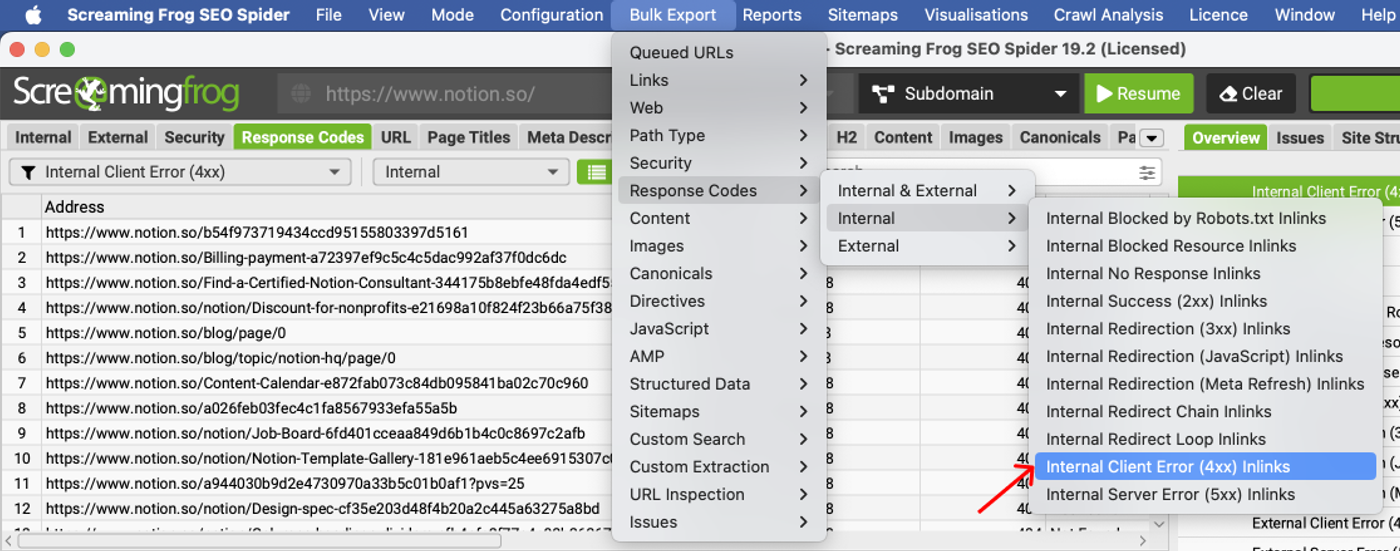The width and height of the screenshot is (1400, 551).
Task: Click the horizontal scrollbar below the table
Action: pos(260,540)
